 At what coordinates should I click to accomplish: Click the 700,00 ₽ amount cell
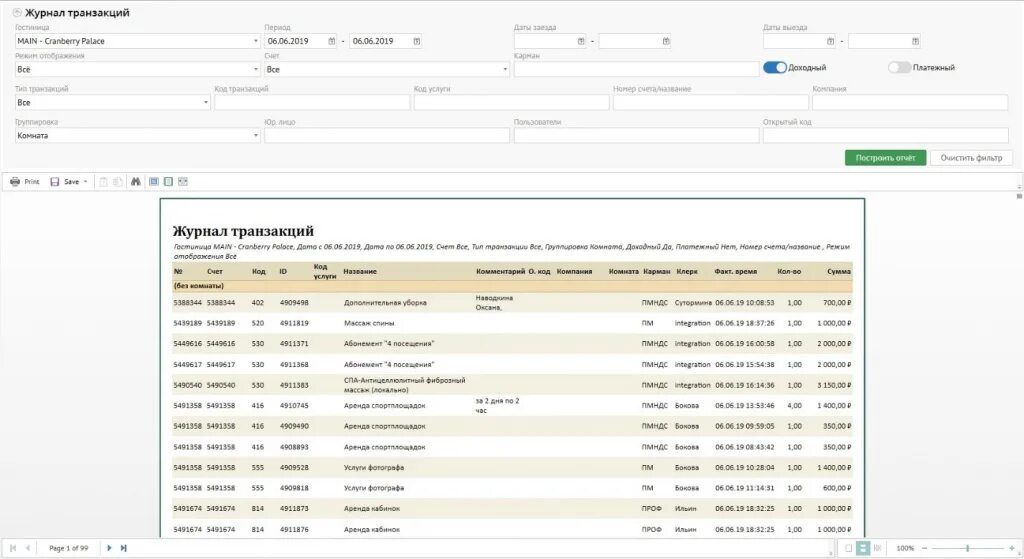[x=837, y=303]
